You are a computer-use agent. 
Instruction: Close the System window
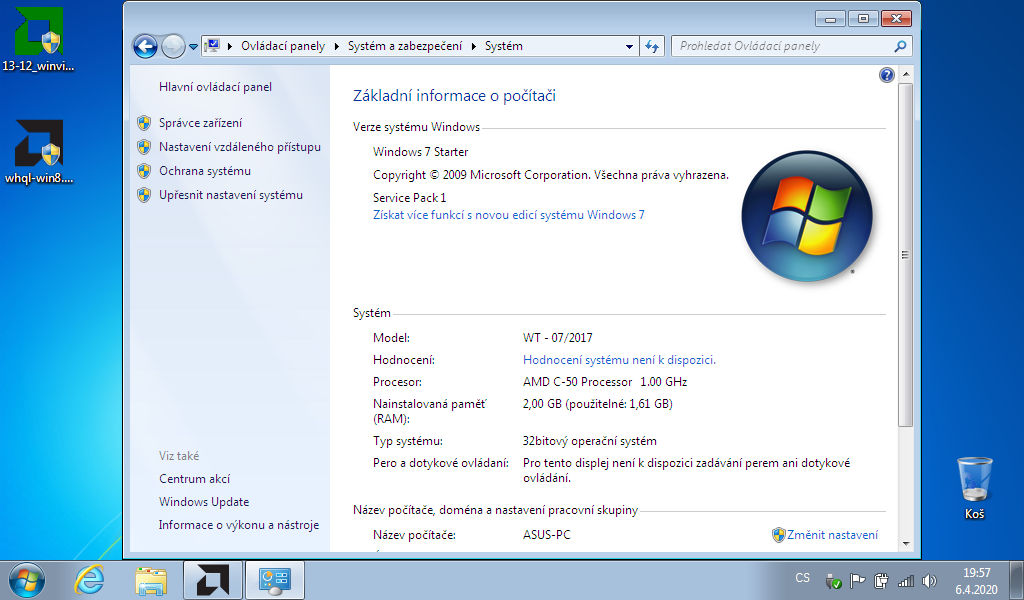(896, 18)
